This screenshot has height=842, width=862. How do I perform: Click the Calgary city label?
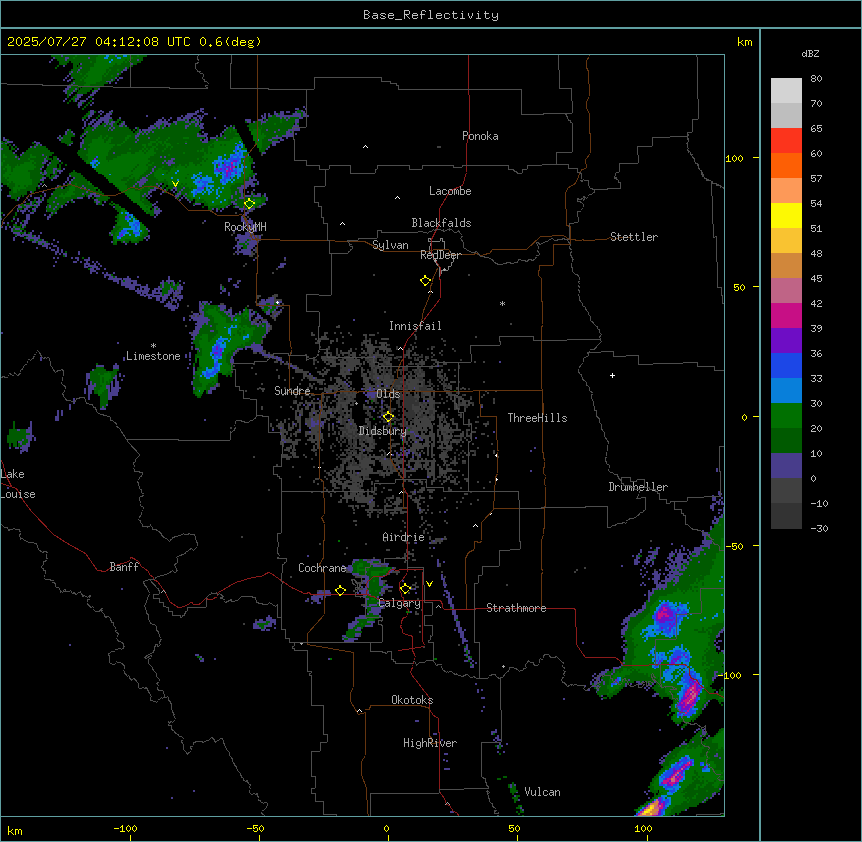(400, 603)
